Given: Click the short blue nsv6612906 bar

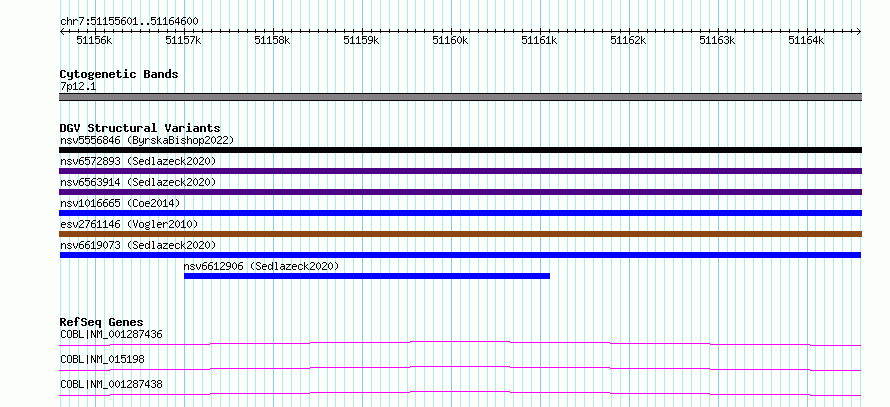Looking at the screenshot, I should pos(367,276).
